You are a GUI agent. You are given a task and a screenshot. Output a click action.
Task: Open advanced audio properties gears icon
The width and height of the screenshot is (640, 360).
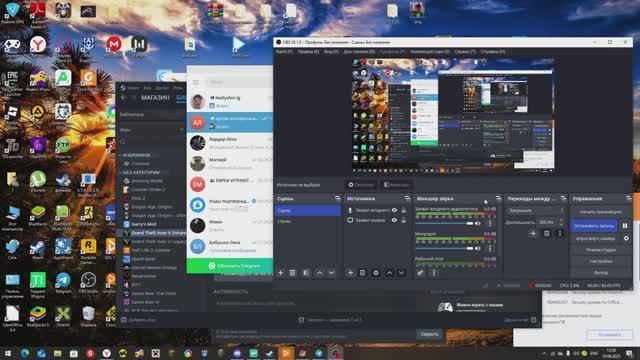(x=420, y=273)
